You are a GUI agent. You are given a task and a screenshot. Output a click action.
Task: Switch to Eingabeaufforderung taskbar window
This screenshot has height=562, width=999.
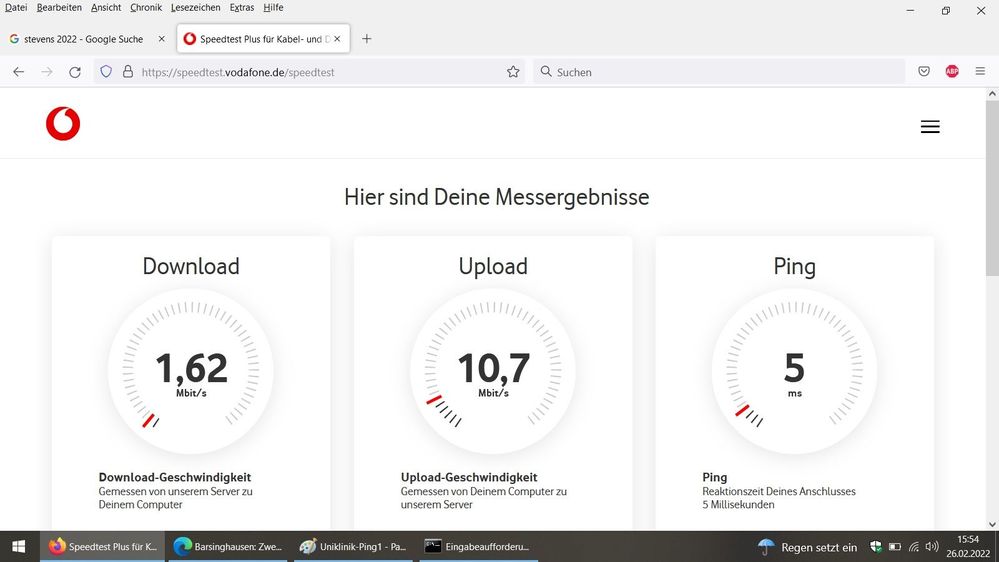tap(478, 546)
